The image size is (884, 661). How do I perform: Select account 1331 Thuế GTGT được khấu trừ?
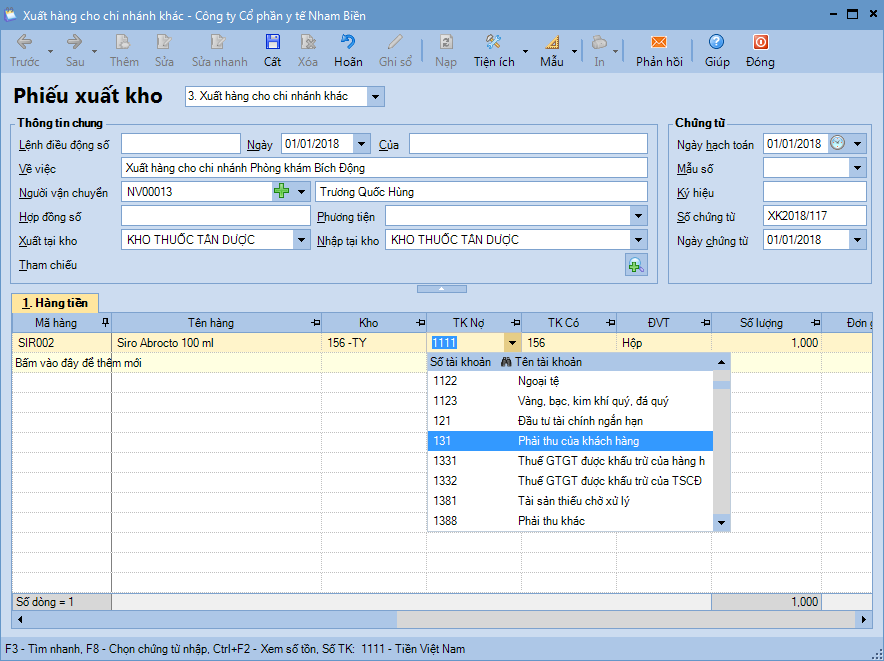pyautogui.click(x=570, y=461)
